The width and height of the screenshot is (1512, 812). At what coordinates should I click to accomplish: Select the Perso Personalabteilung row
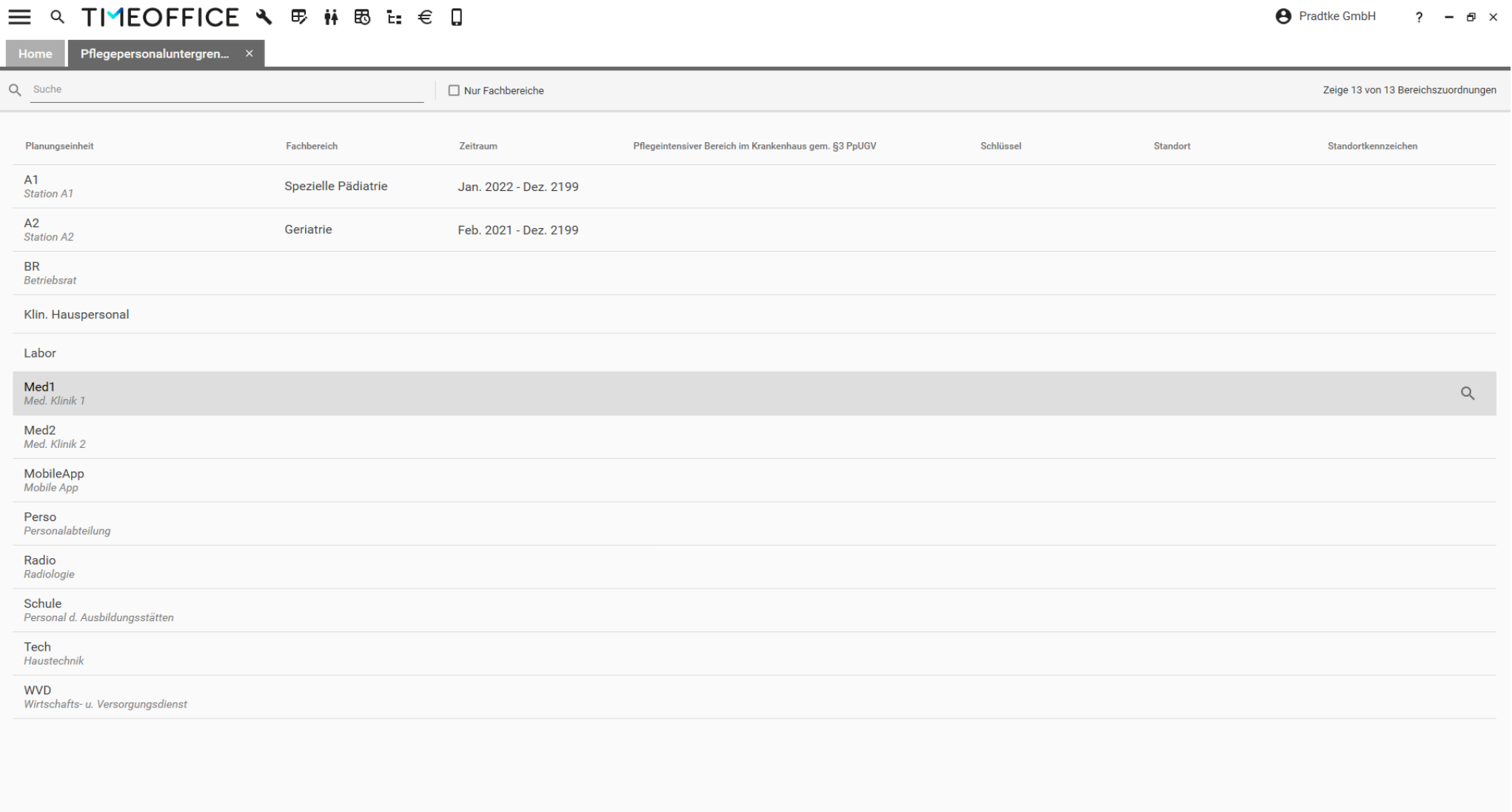pyautogui.click(x=755, y=523)
